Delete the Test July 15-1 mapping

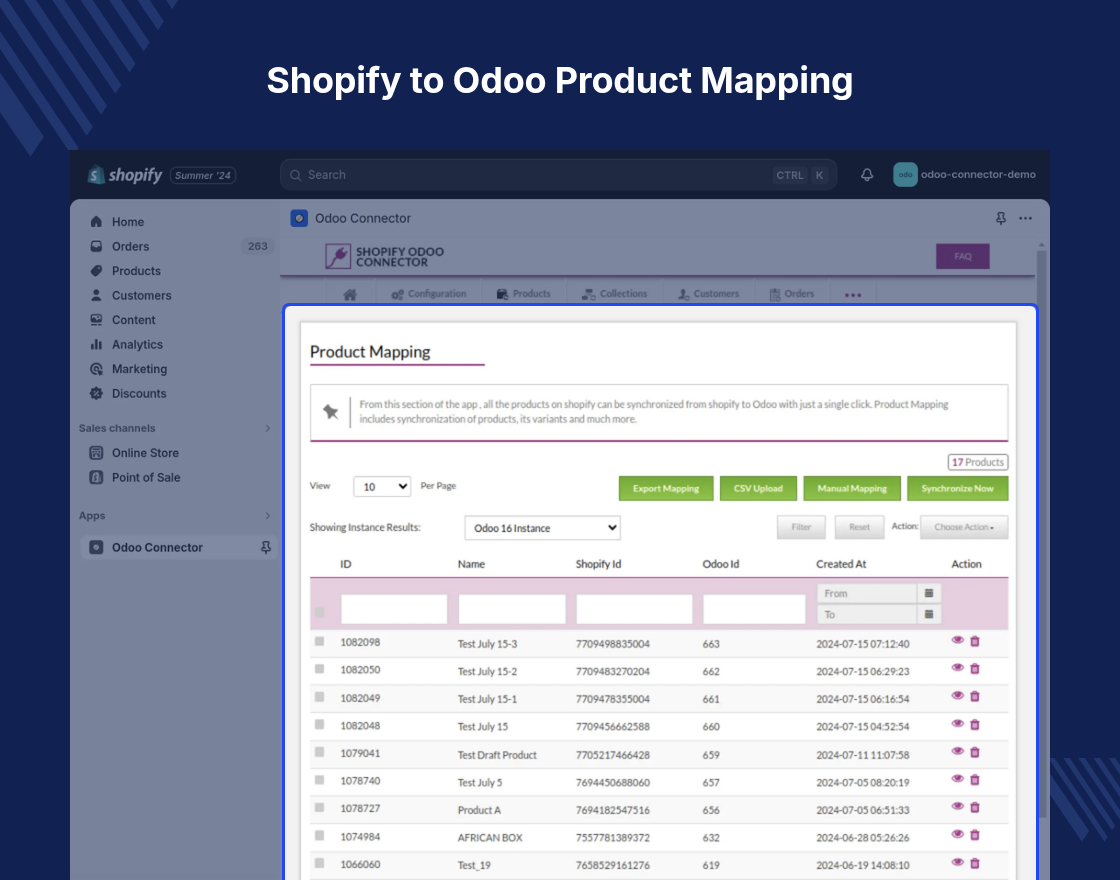coord(975,696)
